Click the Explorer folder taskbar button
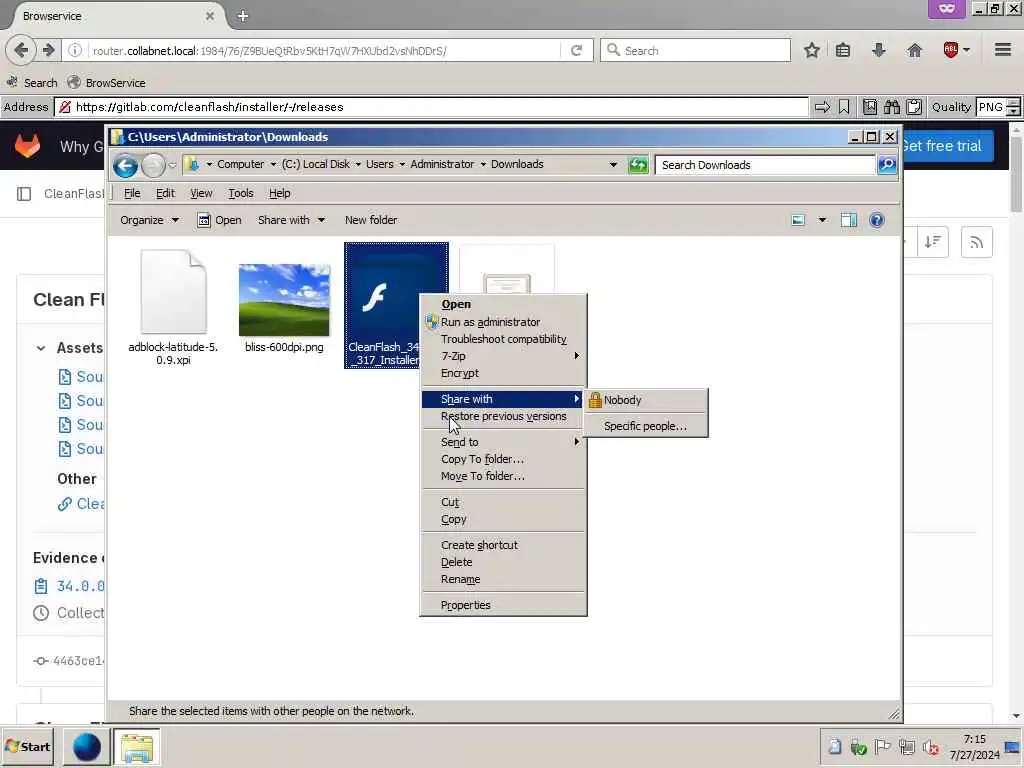1024x768 pixels. click(x=136, y=747)
